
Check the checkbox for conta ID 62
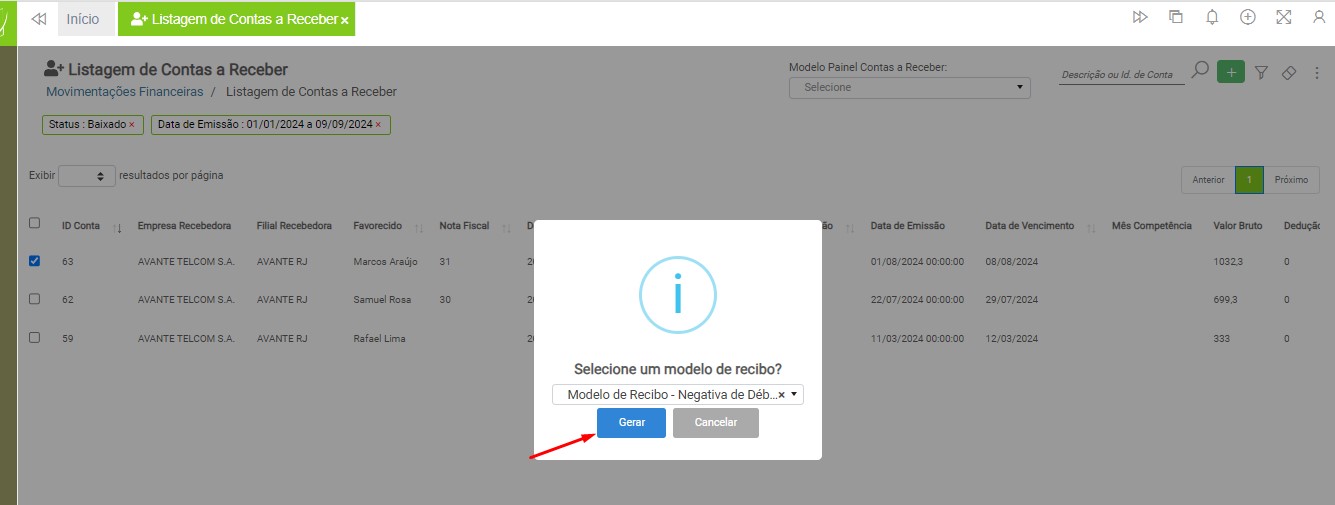click(35, 299)
